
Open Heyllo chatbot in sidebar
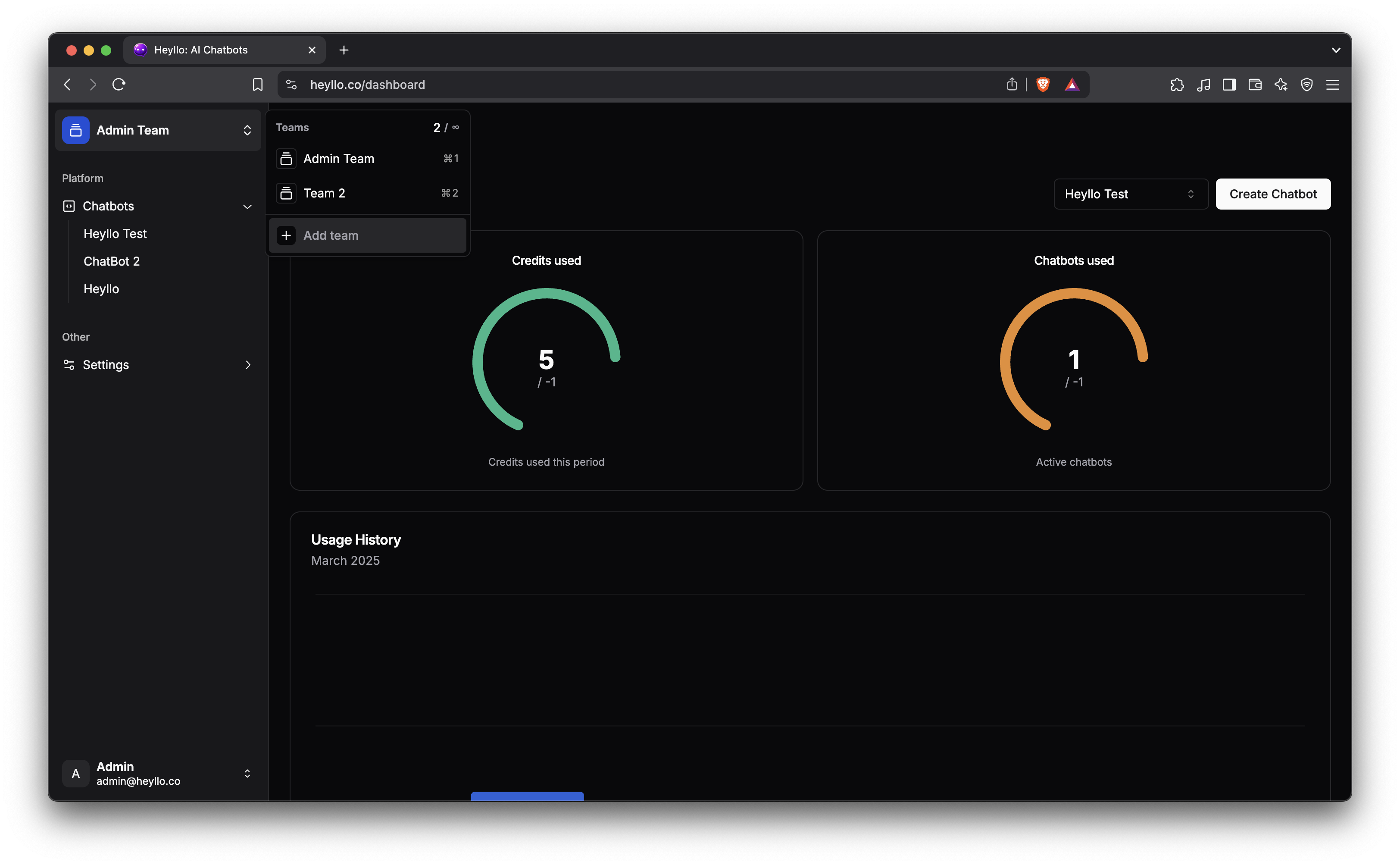101,289
